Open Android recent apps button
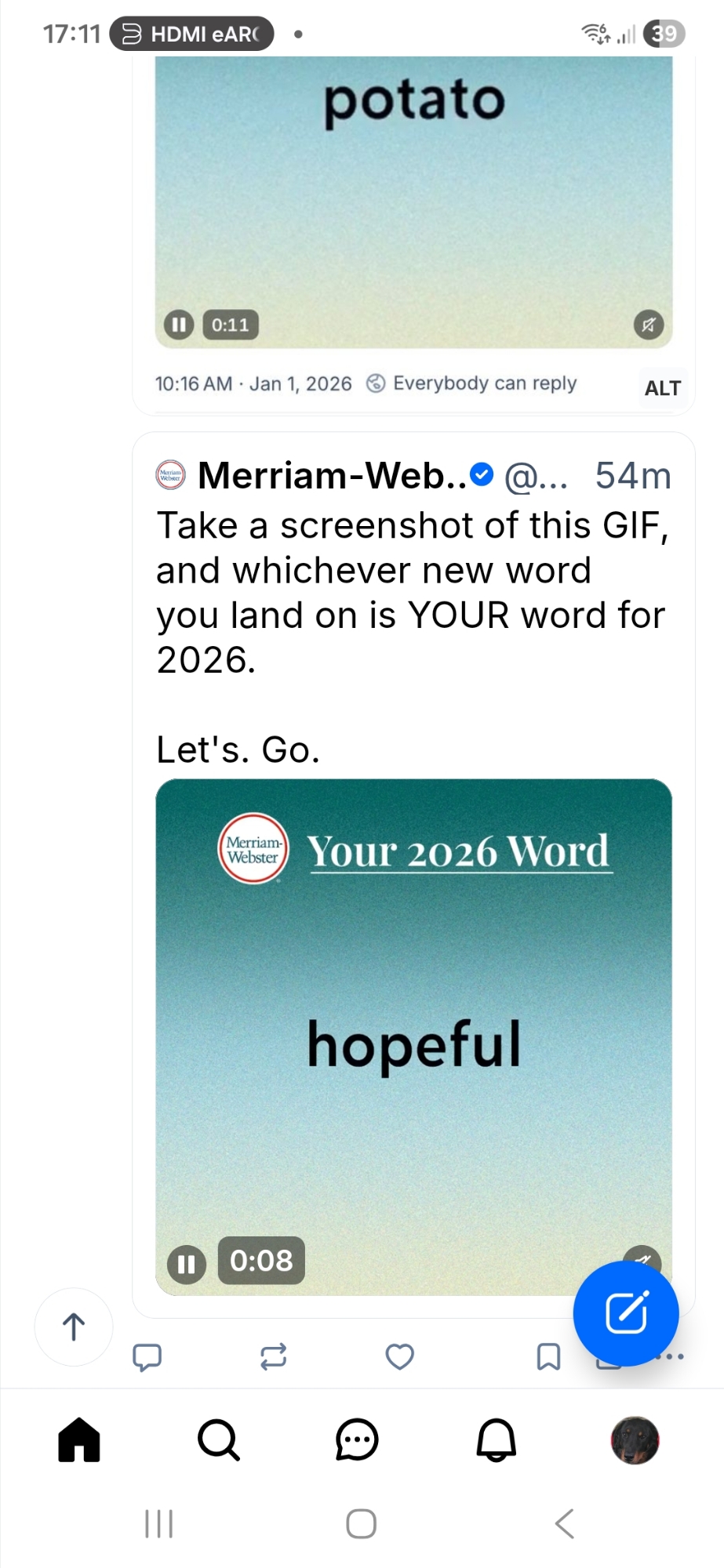Screen dimensions: 724x1568 (x=159, y=1523)
